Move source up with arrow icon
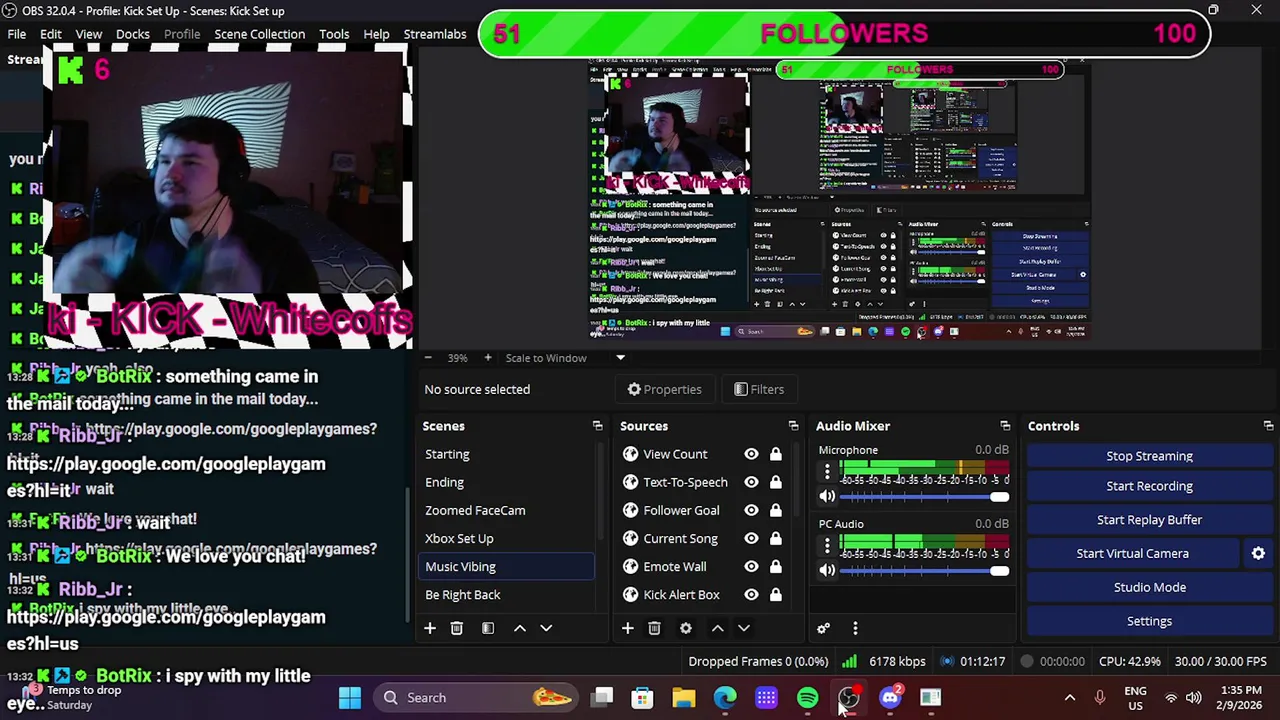 coord(717,628)
